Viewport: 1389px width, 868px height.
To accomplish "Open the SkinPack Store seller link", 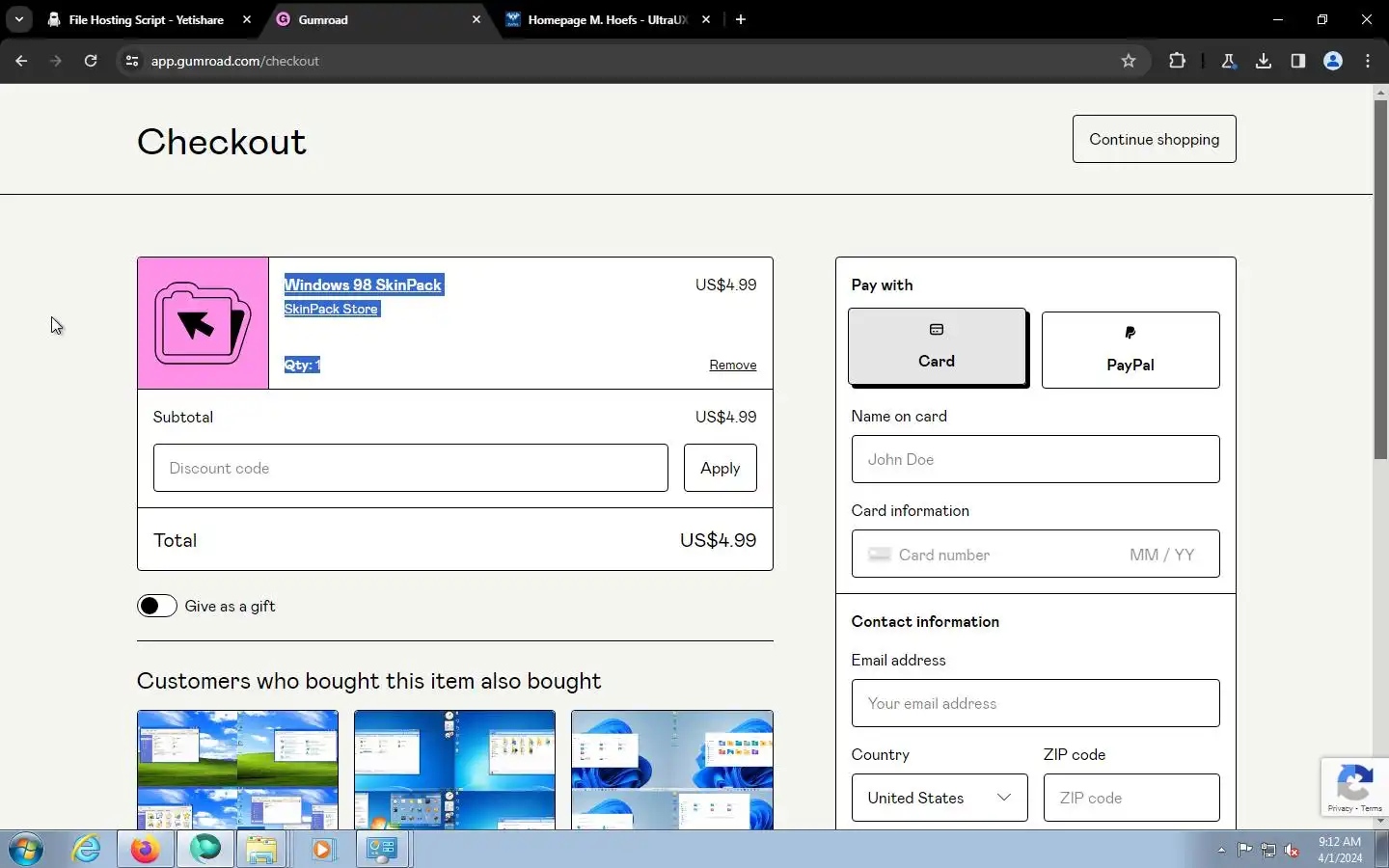I will [331, 309].
